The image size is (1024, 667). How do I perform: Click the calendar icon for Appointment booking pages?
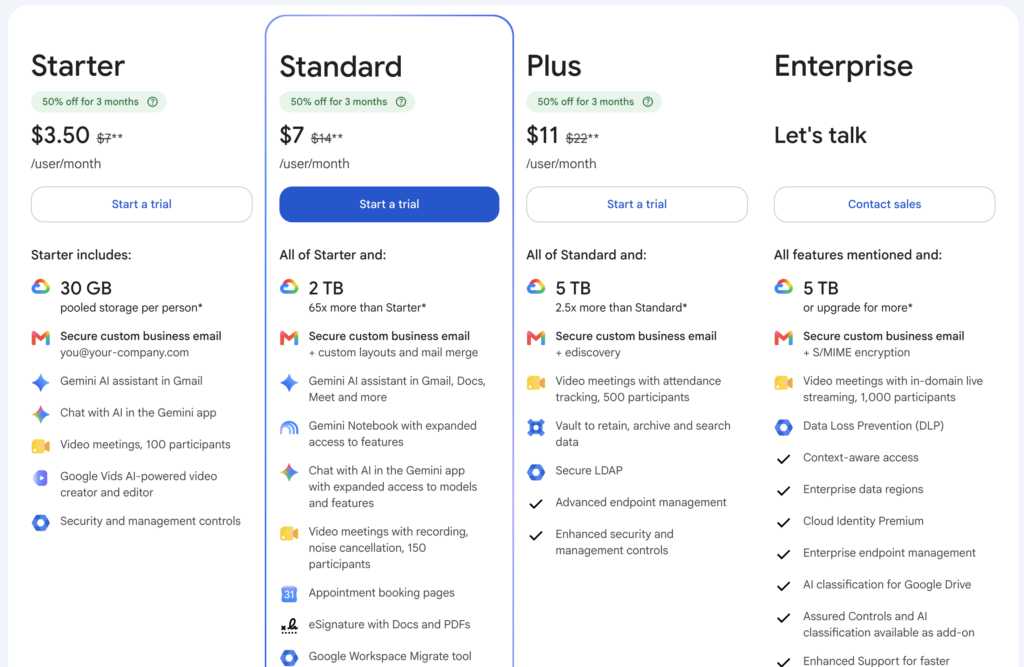(x=289, y=594)
